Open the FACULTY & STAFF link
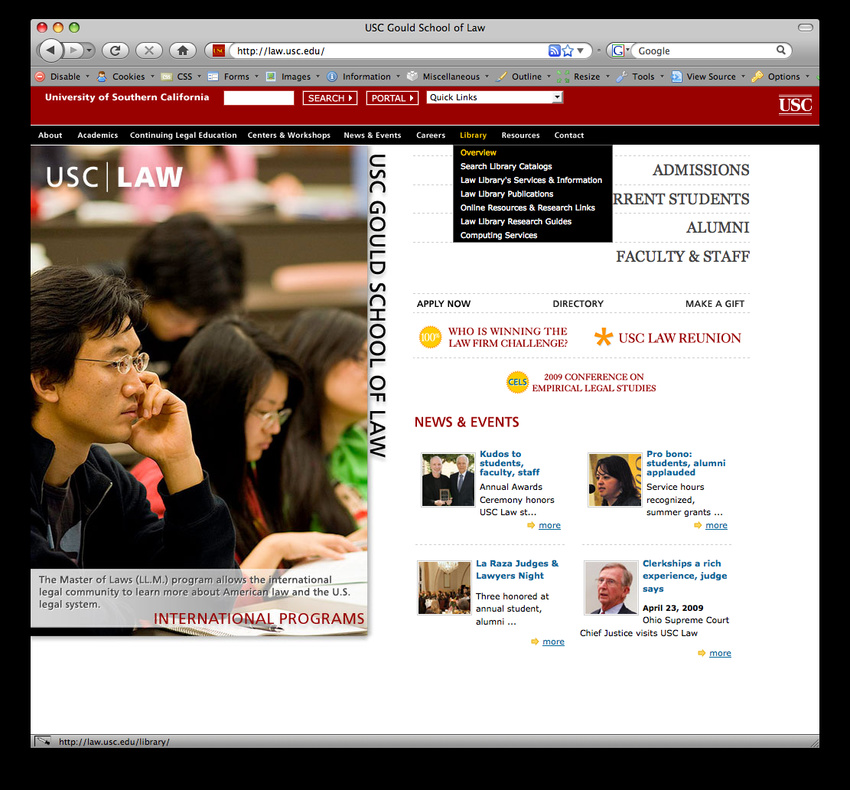The image size is (850, 790). click(682, 256)
